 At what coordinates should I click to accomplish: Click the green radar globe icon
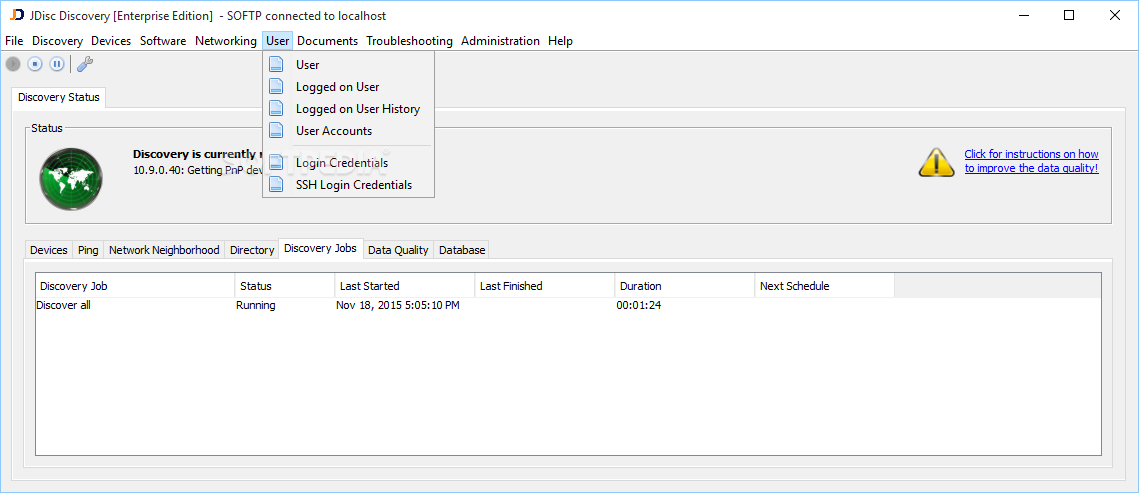pyautogui.click(x=70, y=179)
